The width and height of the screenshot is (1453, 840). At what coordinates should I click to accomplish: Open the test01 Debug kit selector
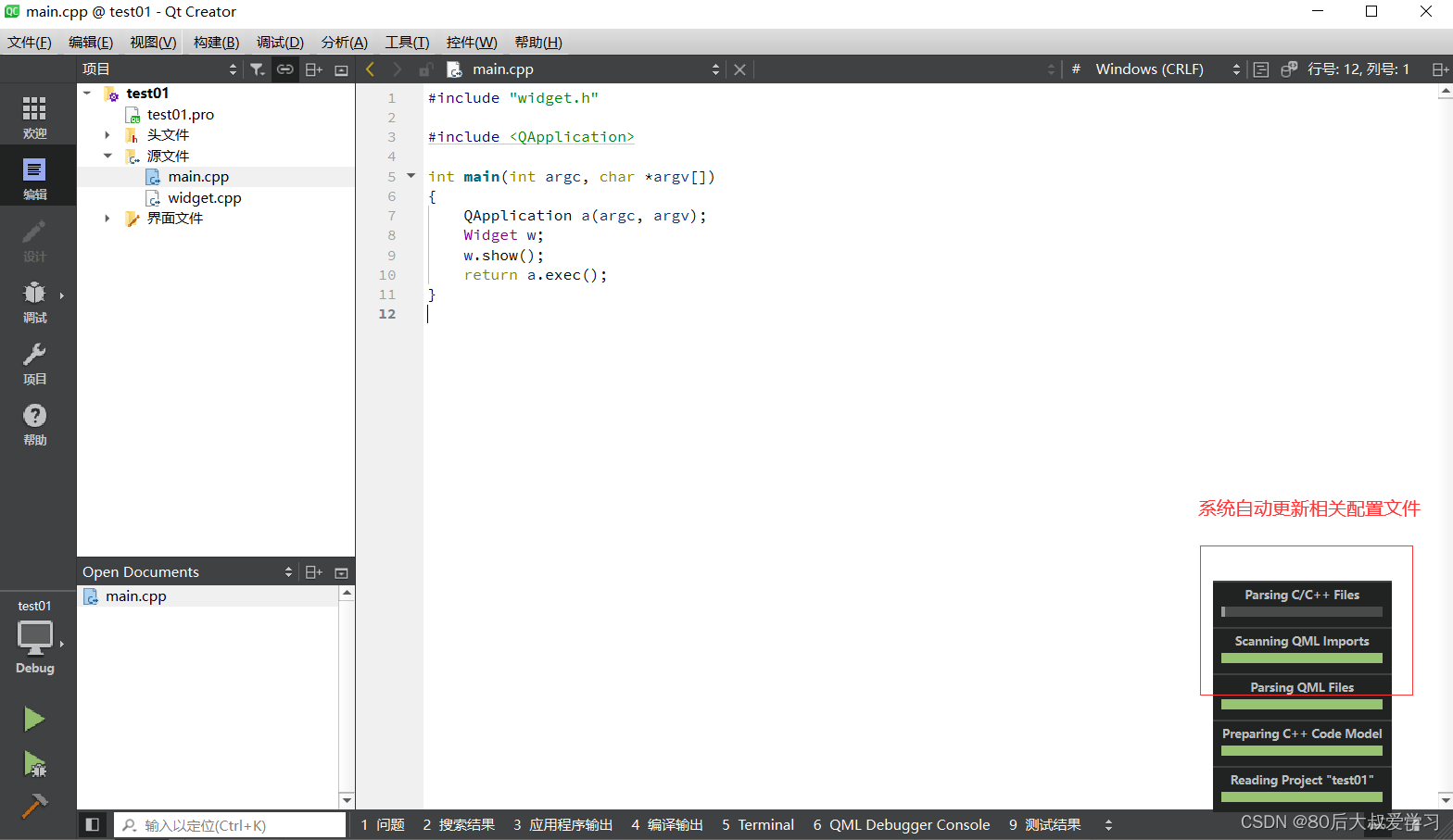click(x=34, y=636)
